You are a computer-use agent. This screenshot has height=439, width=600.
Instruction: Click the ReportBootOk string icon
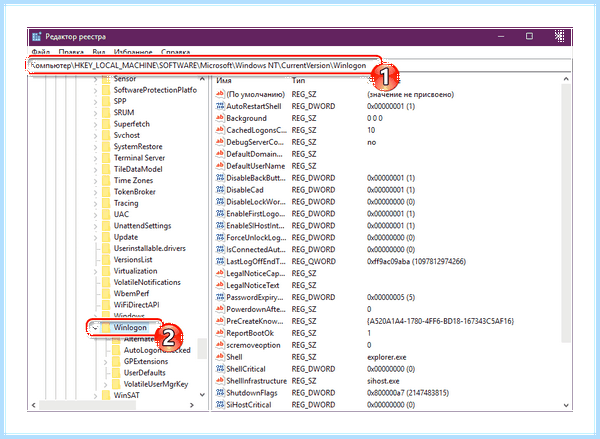220,333
